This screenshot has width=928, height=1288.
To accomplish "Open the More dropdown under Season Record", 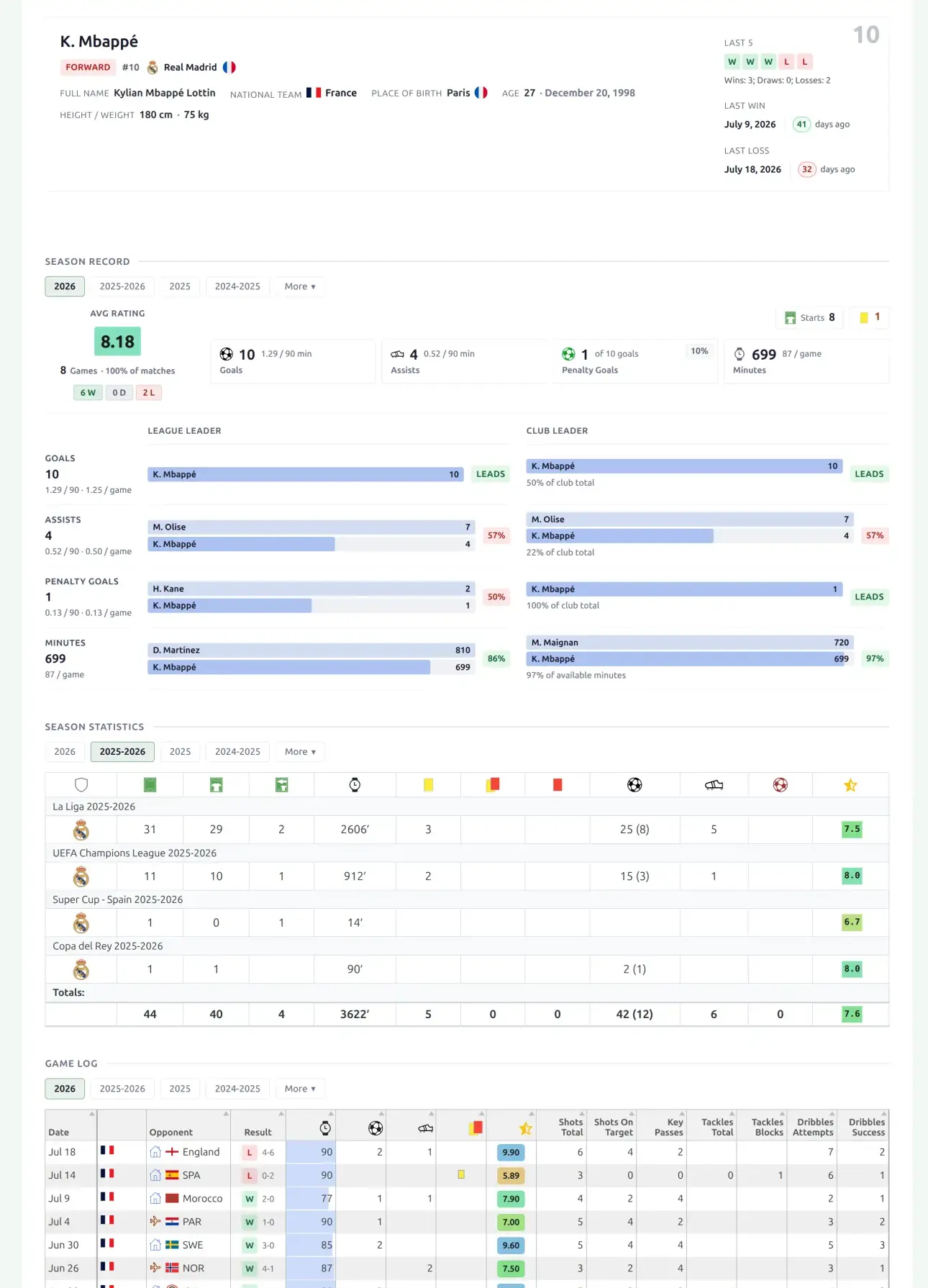I will pyautogui.click(x=300, y=286).
